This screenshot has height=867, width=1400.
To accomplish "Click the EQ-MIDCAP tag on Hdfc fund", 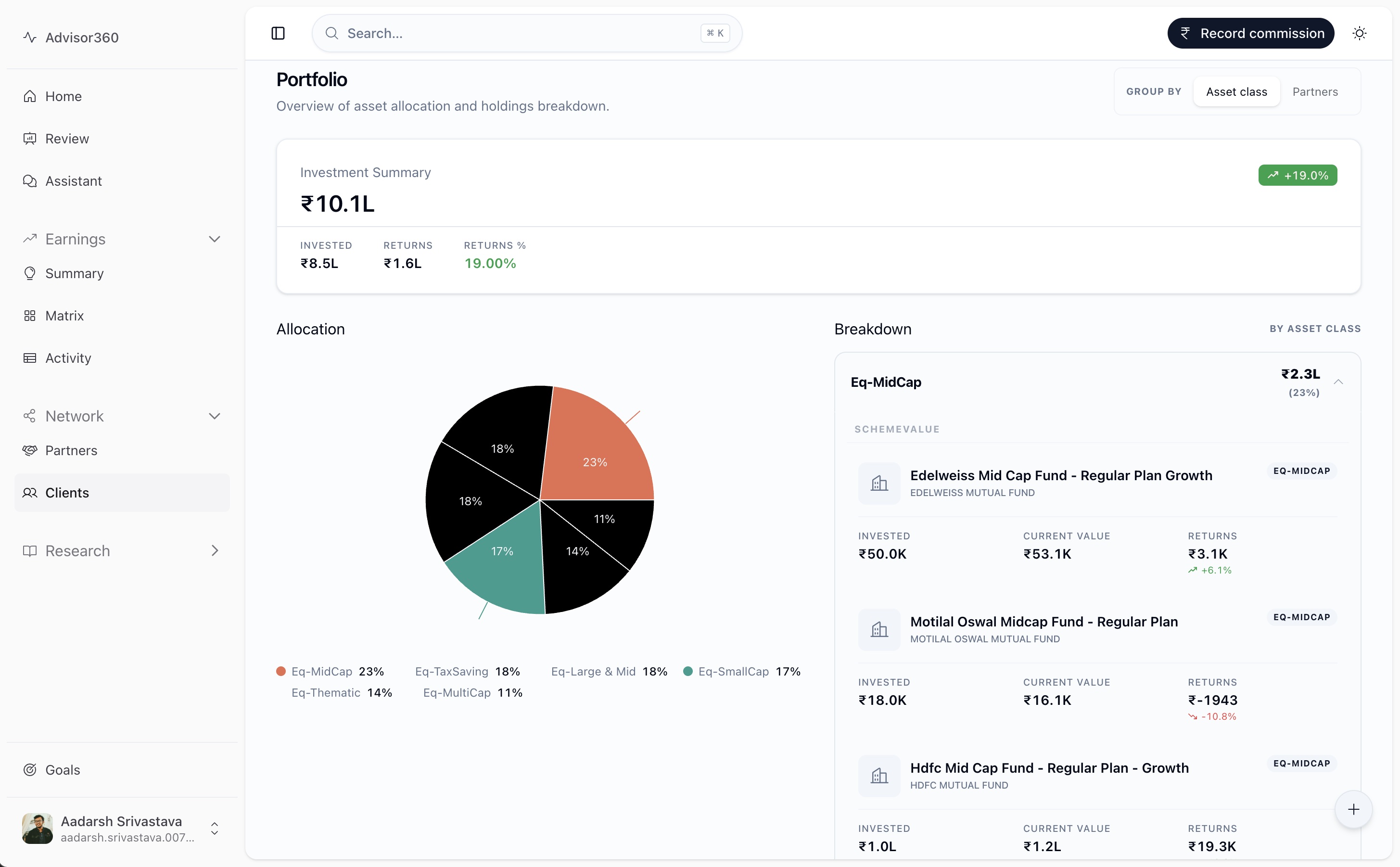I will (1301, 763).
